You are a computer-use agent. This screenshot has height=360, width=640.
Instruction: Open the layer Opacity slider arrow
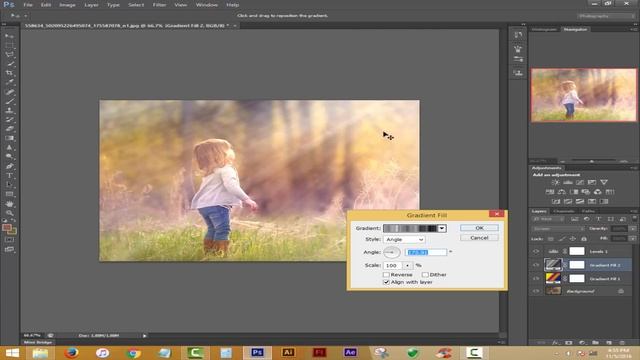pos(633,229)
